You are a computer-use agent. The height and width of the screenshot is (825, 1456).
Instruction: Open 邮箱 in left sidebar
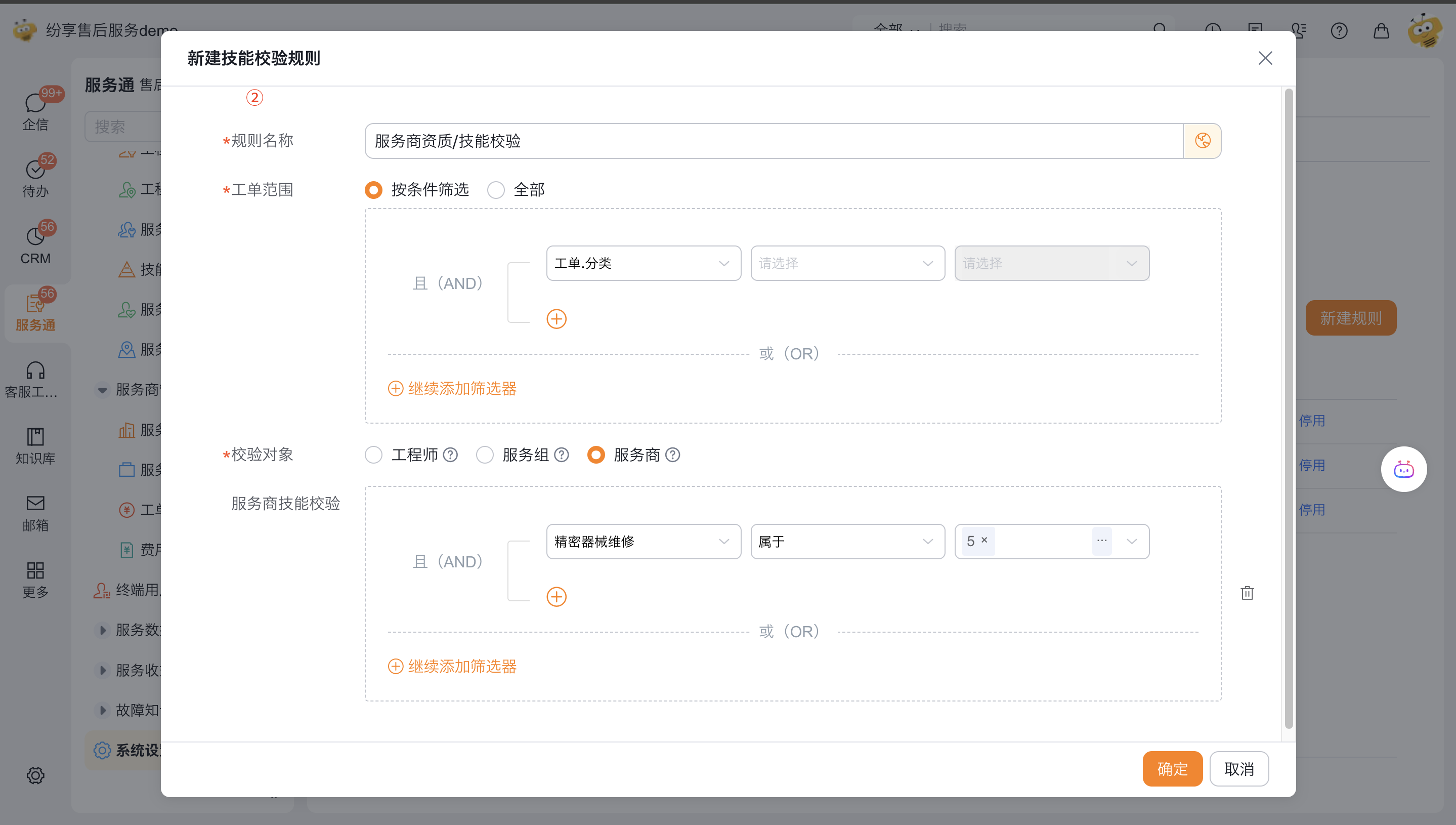(35, 512)
